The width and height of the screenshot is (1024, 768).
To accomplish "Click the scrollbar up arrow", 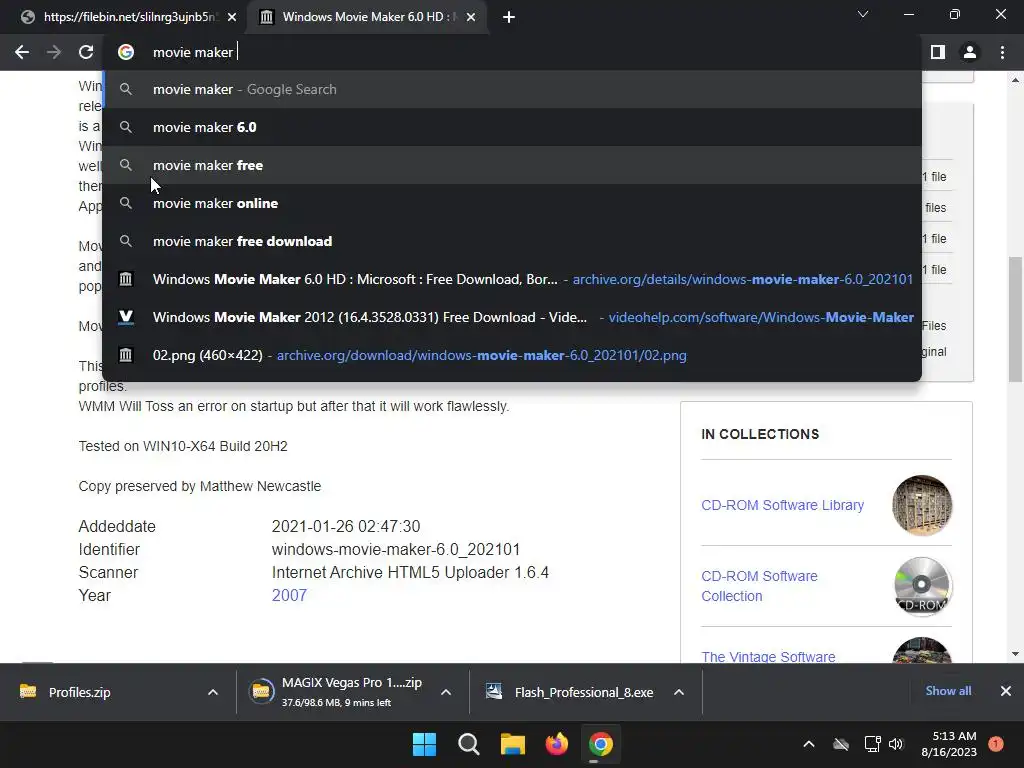I will tap(1015, 80).
